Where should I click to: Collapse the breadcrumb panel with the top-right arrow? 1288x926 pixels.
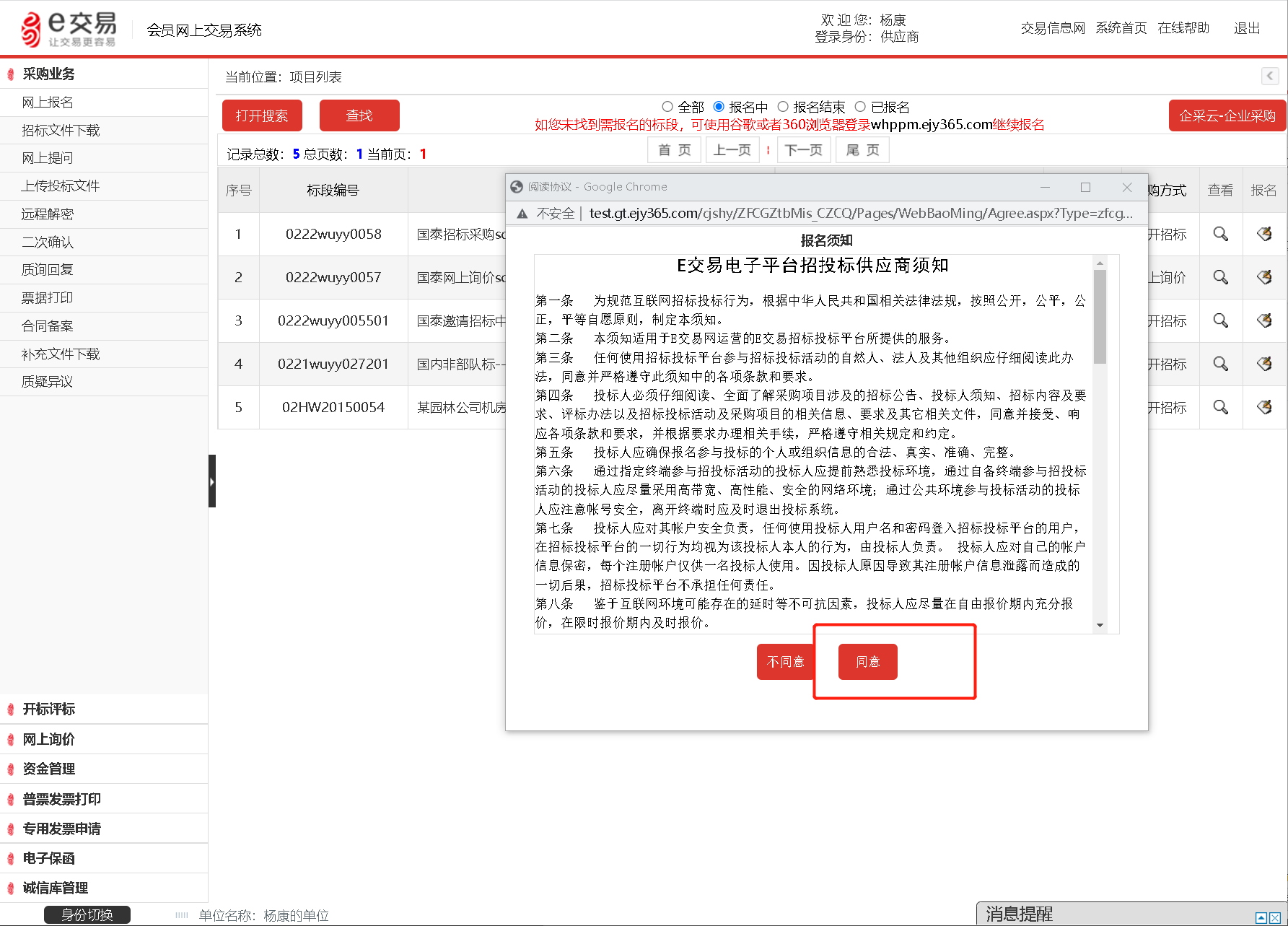[1270, 76]
